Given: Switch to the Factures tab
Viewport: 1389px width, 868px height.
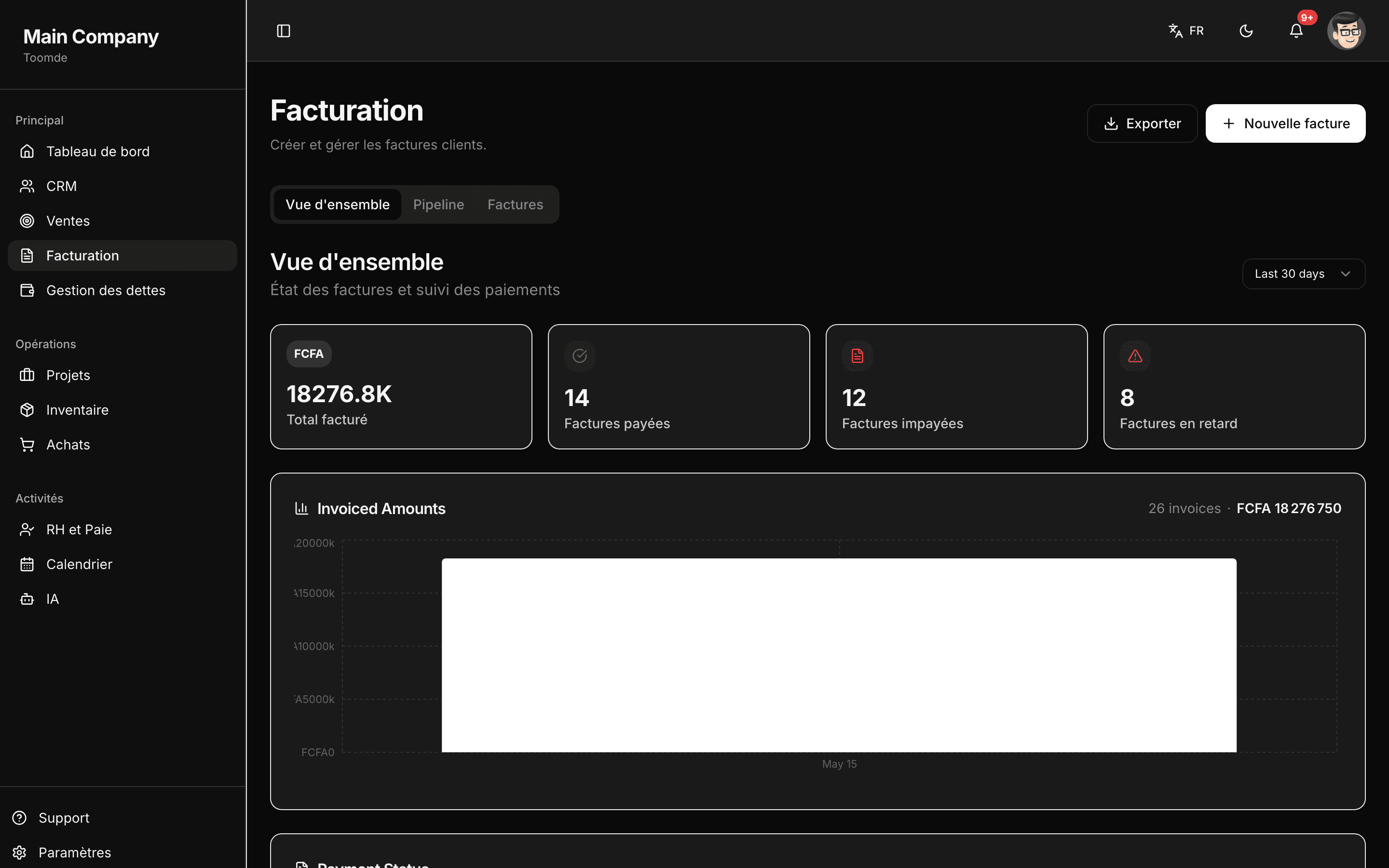Looking at the screenshot, I should coord(515,204).
